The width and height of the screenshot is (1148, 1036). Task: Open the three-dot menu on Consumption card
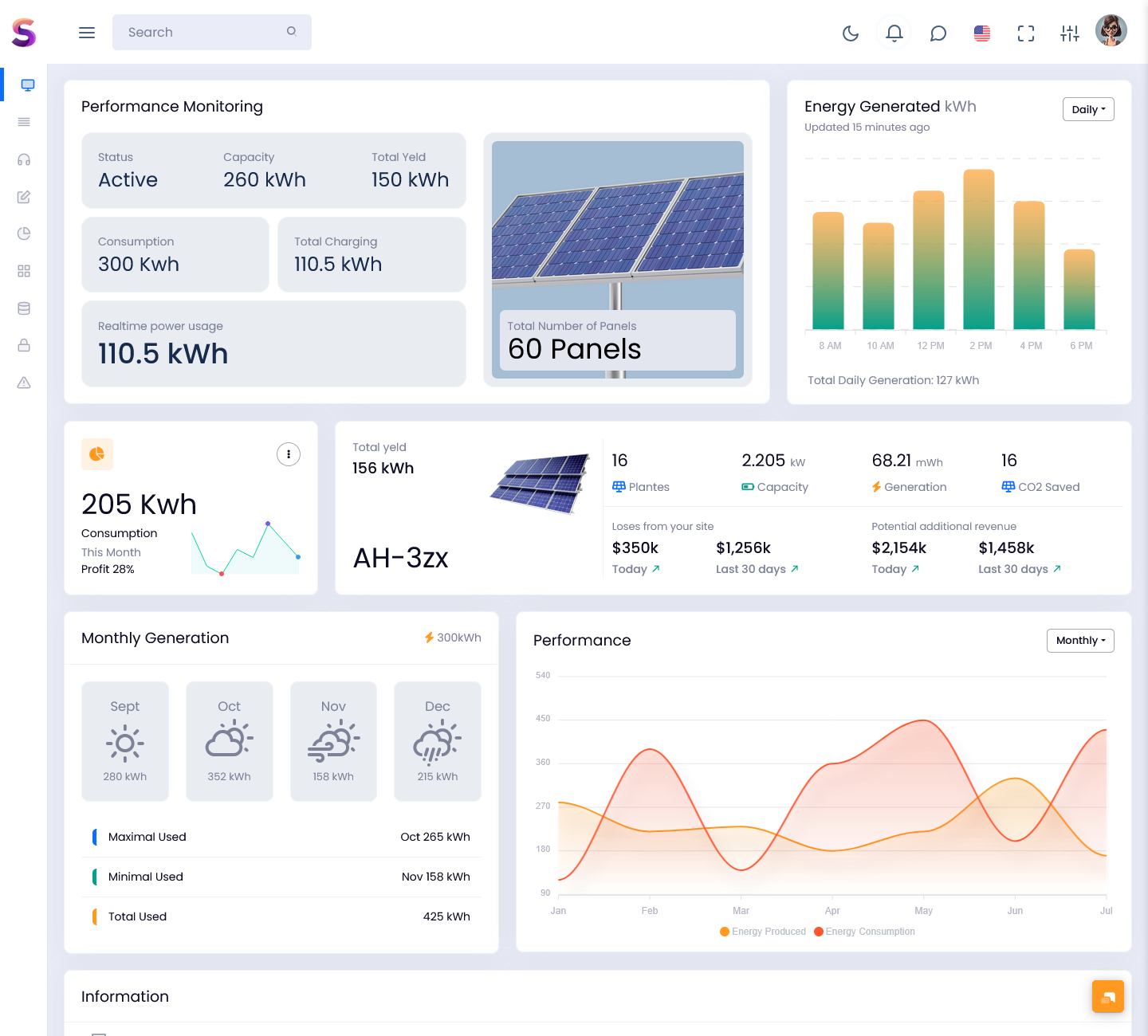pos(289,454)
